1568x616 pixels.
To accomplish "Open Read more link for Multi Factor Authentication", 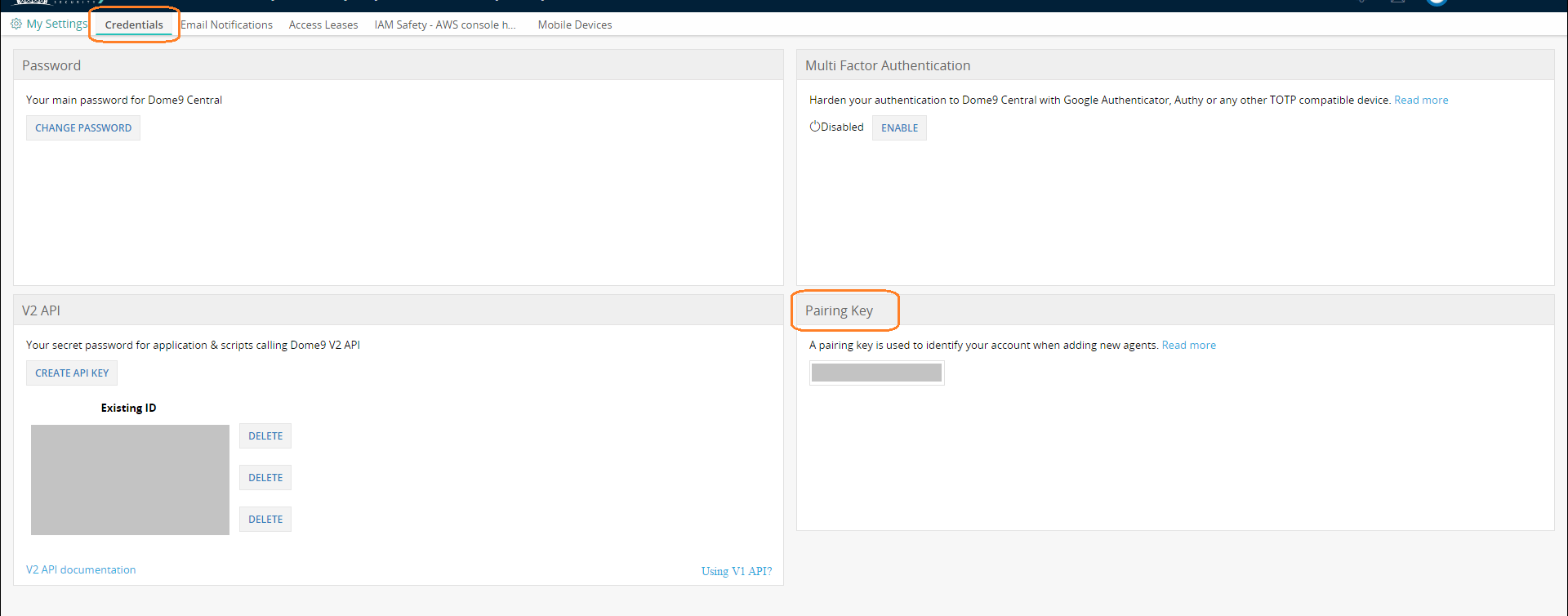I will tap(1421, 100).
